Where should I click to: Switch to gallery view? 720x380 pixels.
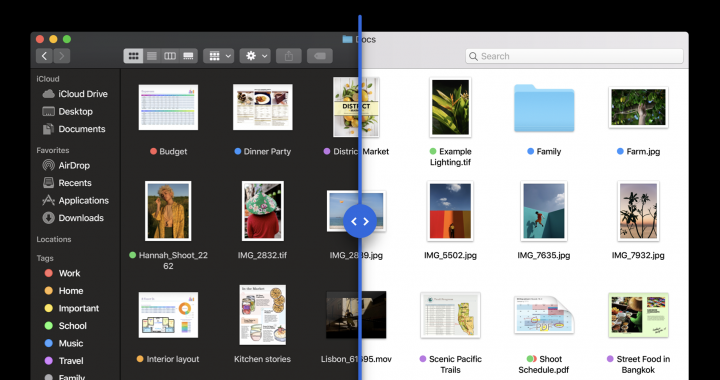pyautogui.click(x=188, y=56)
